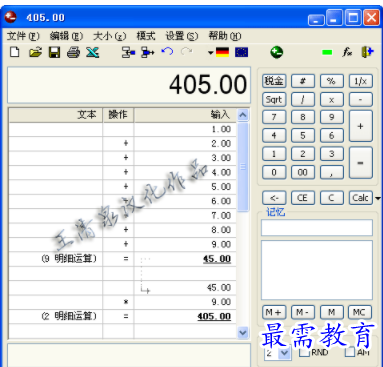Toggle the RND checkbox

click(x=304, y=352)
